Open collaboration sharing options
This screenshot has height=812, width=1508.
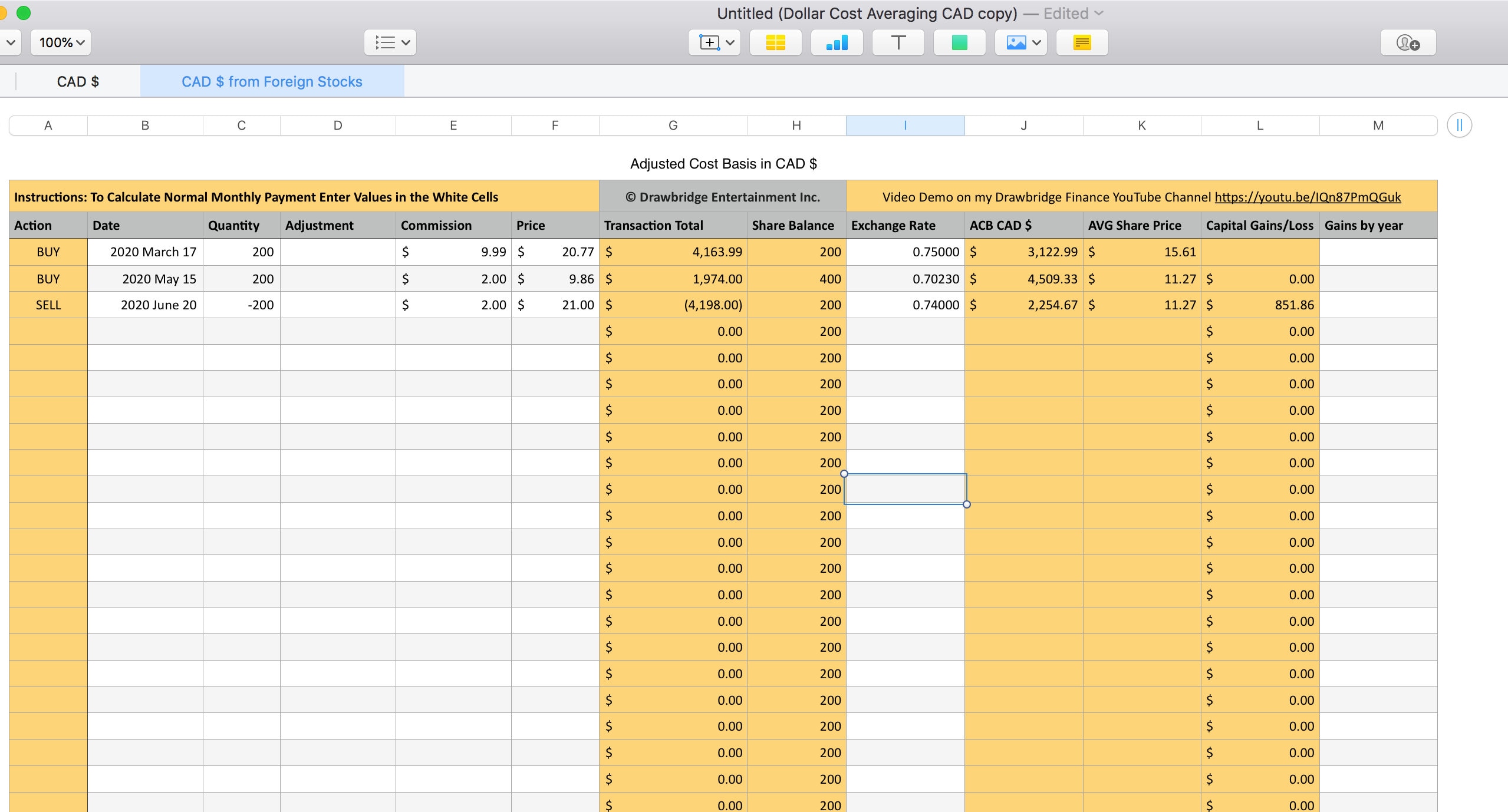coord(1408,42)
